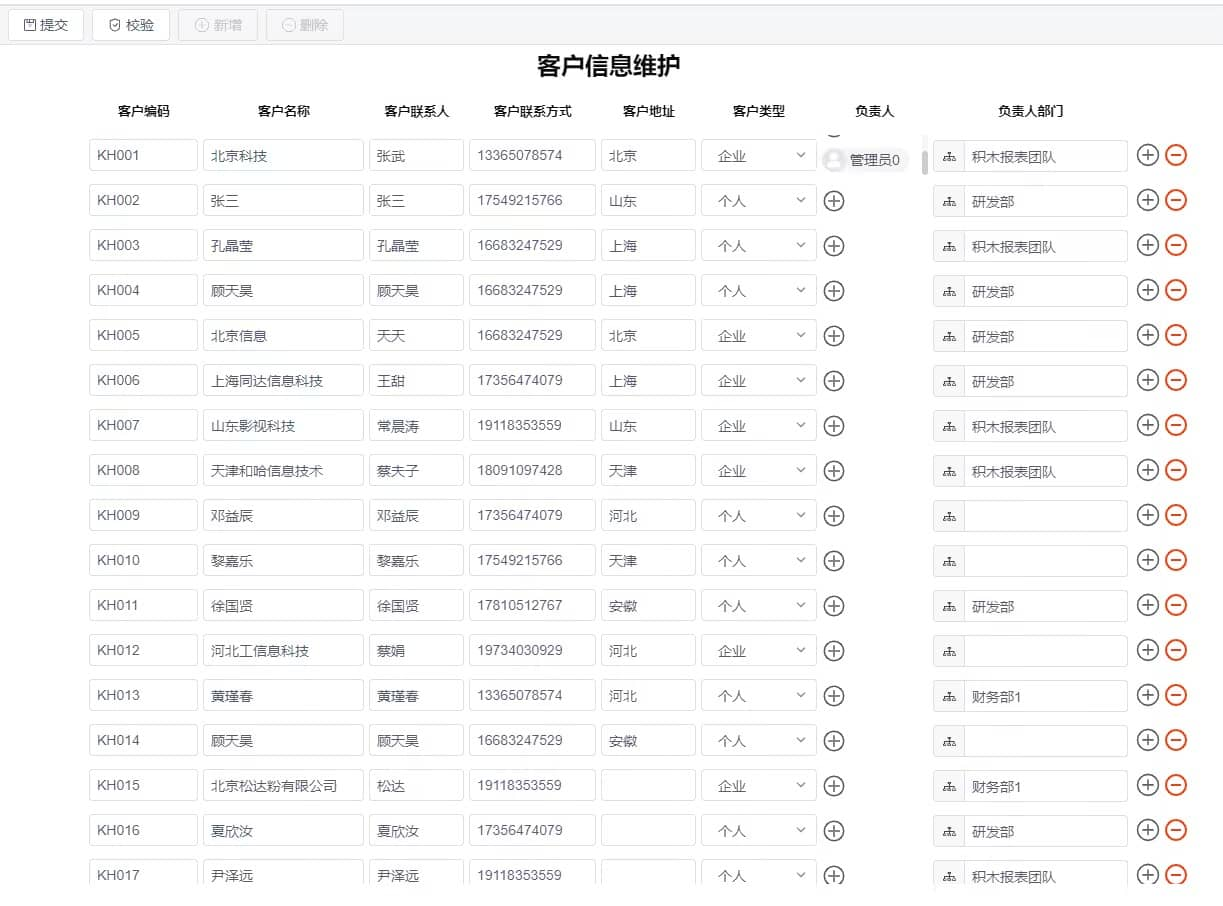Add 负责人 for row KH011
Image resolution: width=1223 pixels, height=906 pixels.
(834, 606)
